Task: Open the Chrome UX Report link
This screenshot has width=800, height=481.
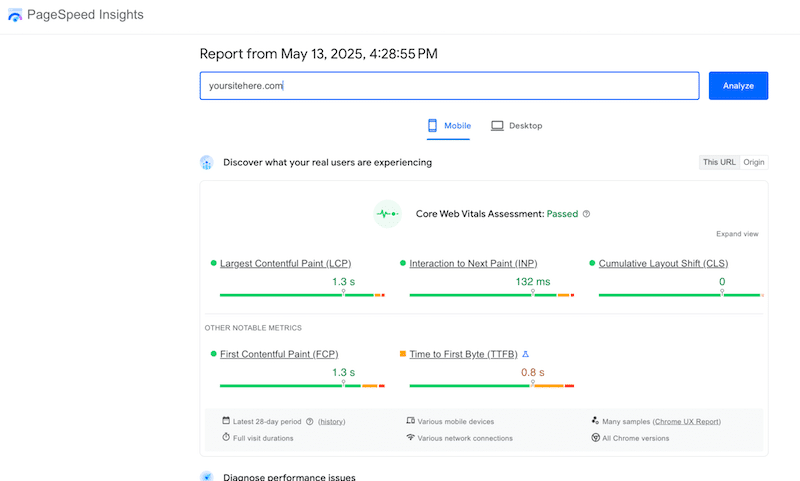Action: [687, 422]
